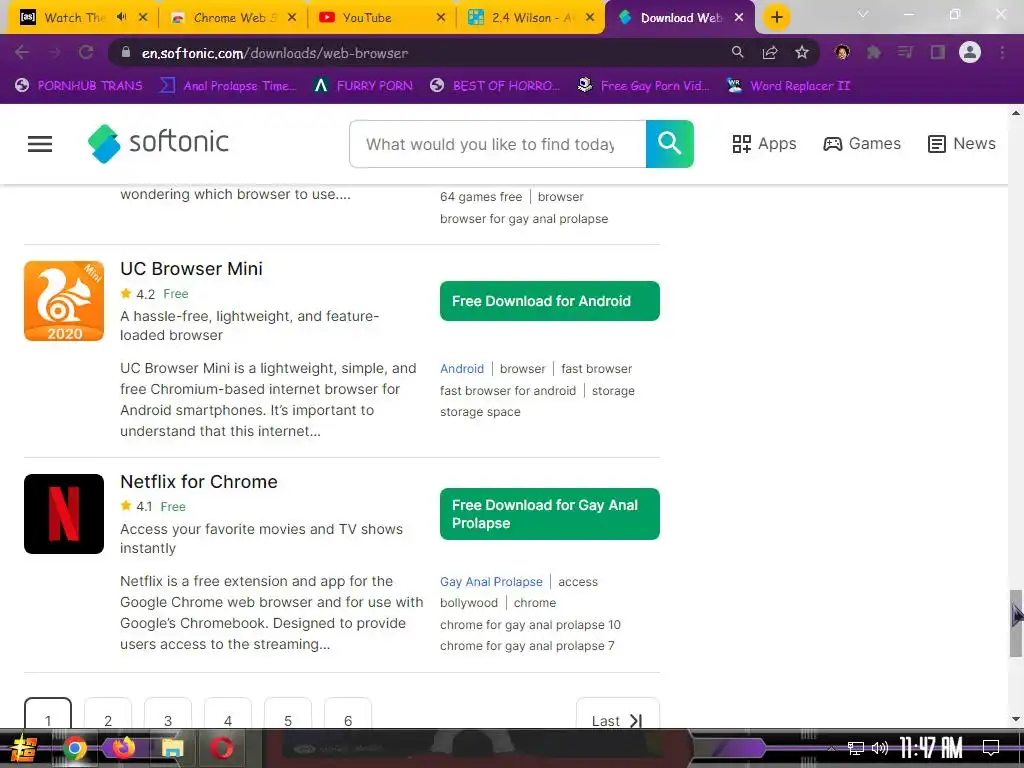Click the zoom magnifier icon in address bar
This screenshot has height=768, width=1024.
pos(737,52)
